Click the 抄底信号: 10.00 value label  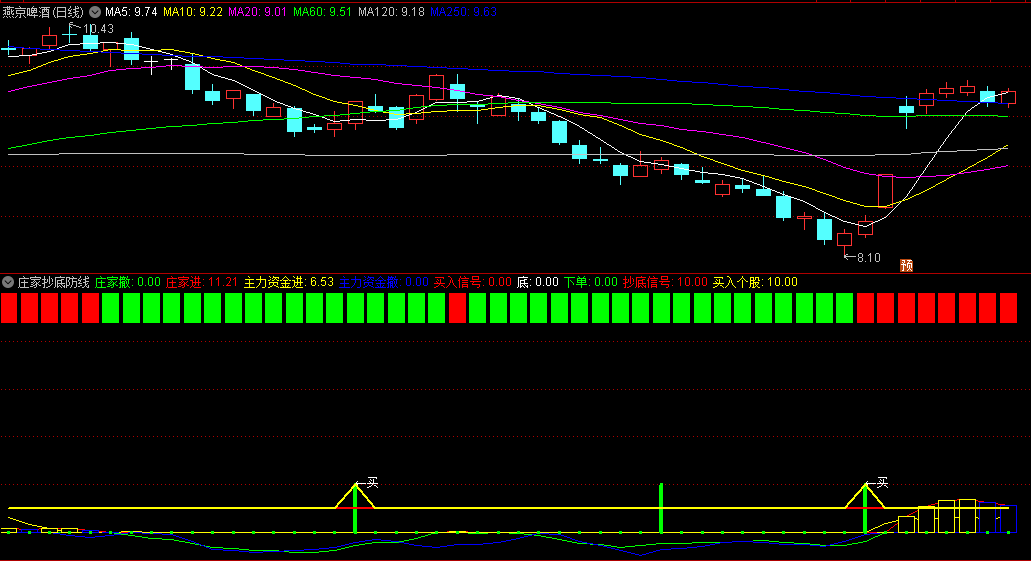coord(665,282)
